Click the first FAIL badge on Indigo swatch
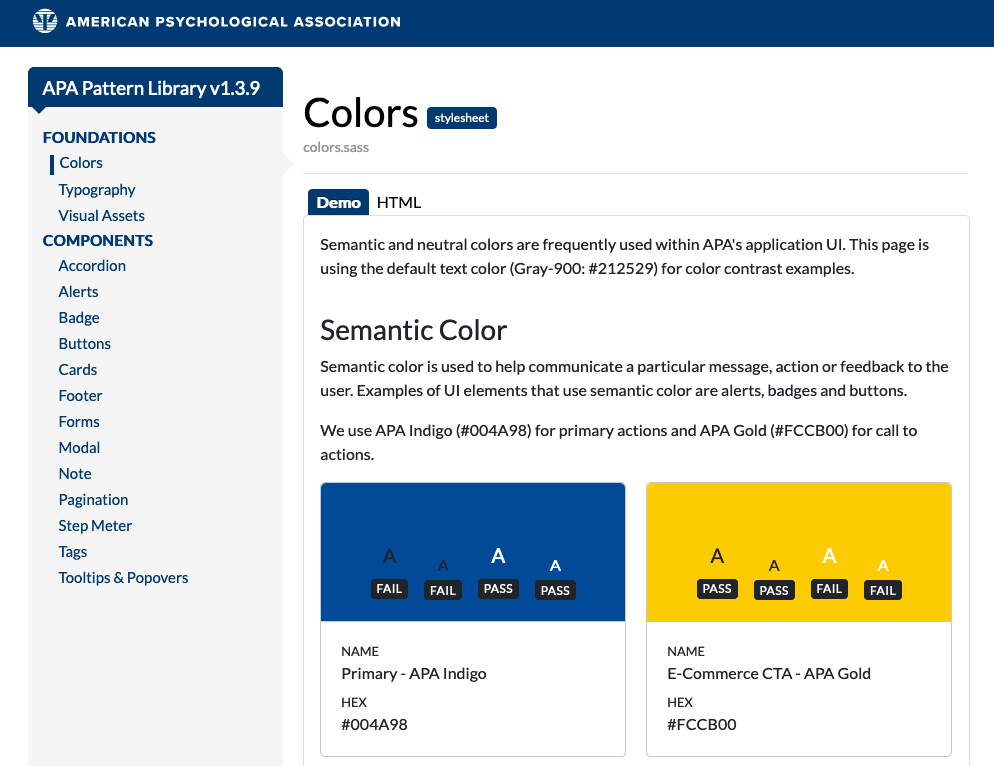Image resolution: width=994 pixels, height=766 pixels. point(390,589)
